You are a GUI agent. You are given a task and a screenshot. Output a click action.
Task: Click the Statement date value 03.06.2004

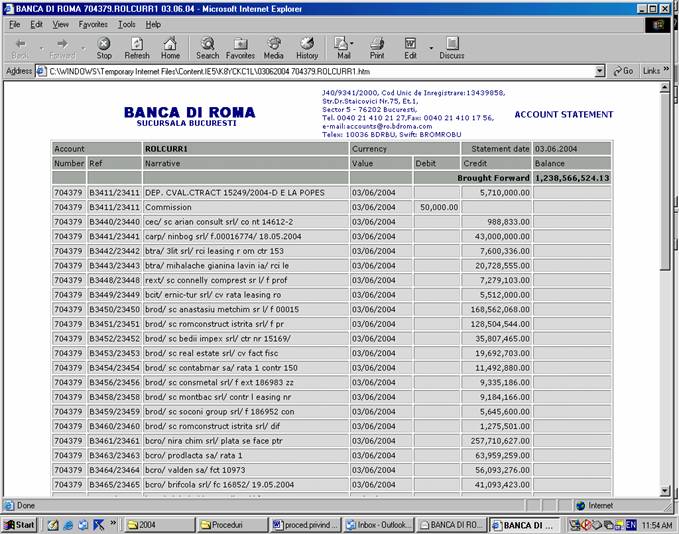pyautogui.click(x=572, y=149)
